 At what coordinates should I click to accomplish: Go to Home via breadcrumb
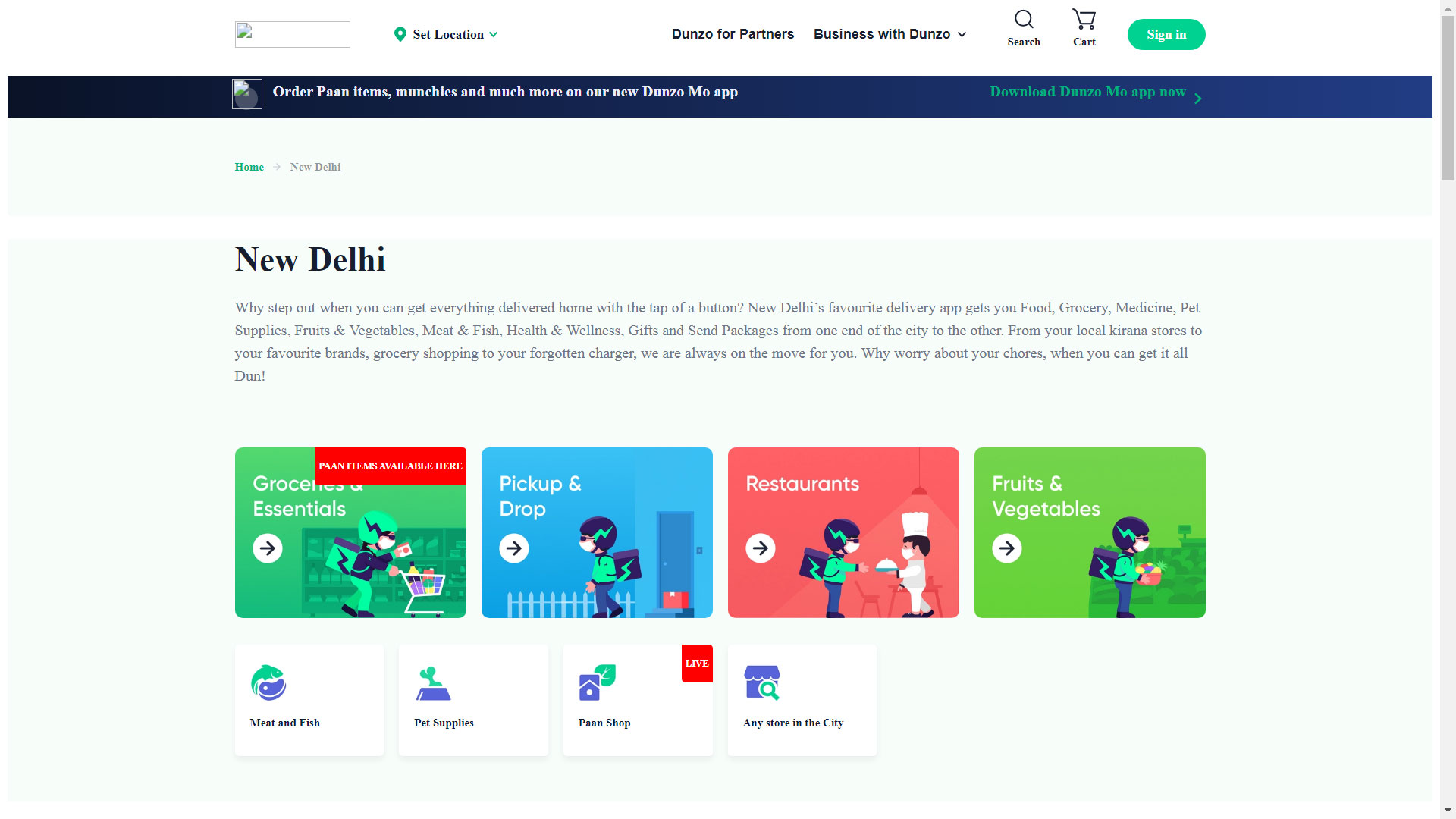(x=249, y=167)
